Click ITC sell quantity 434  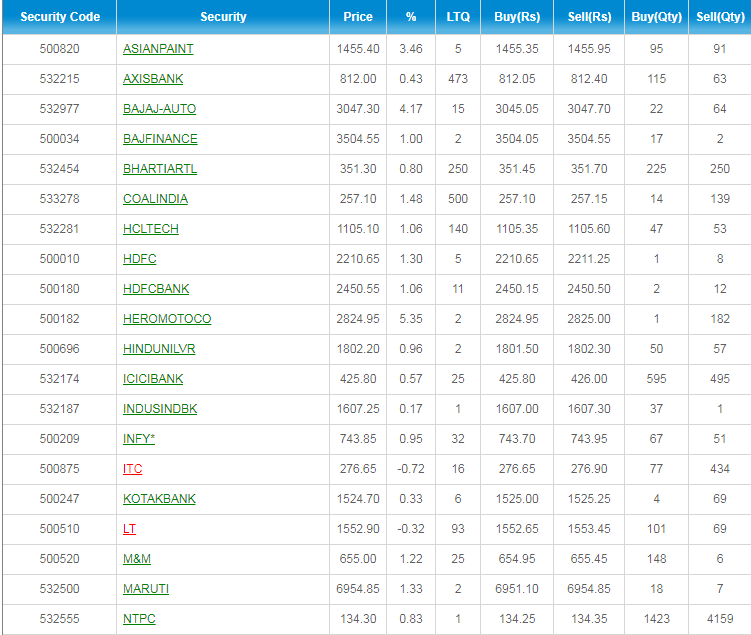coord(720,469)
